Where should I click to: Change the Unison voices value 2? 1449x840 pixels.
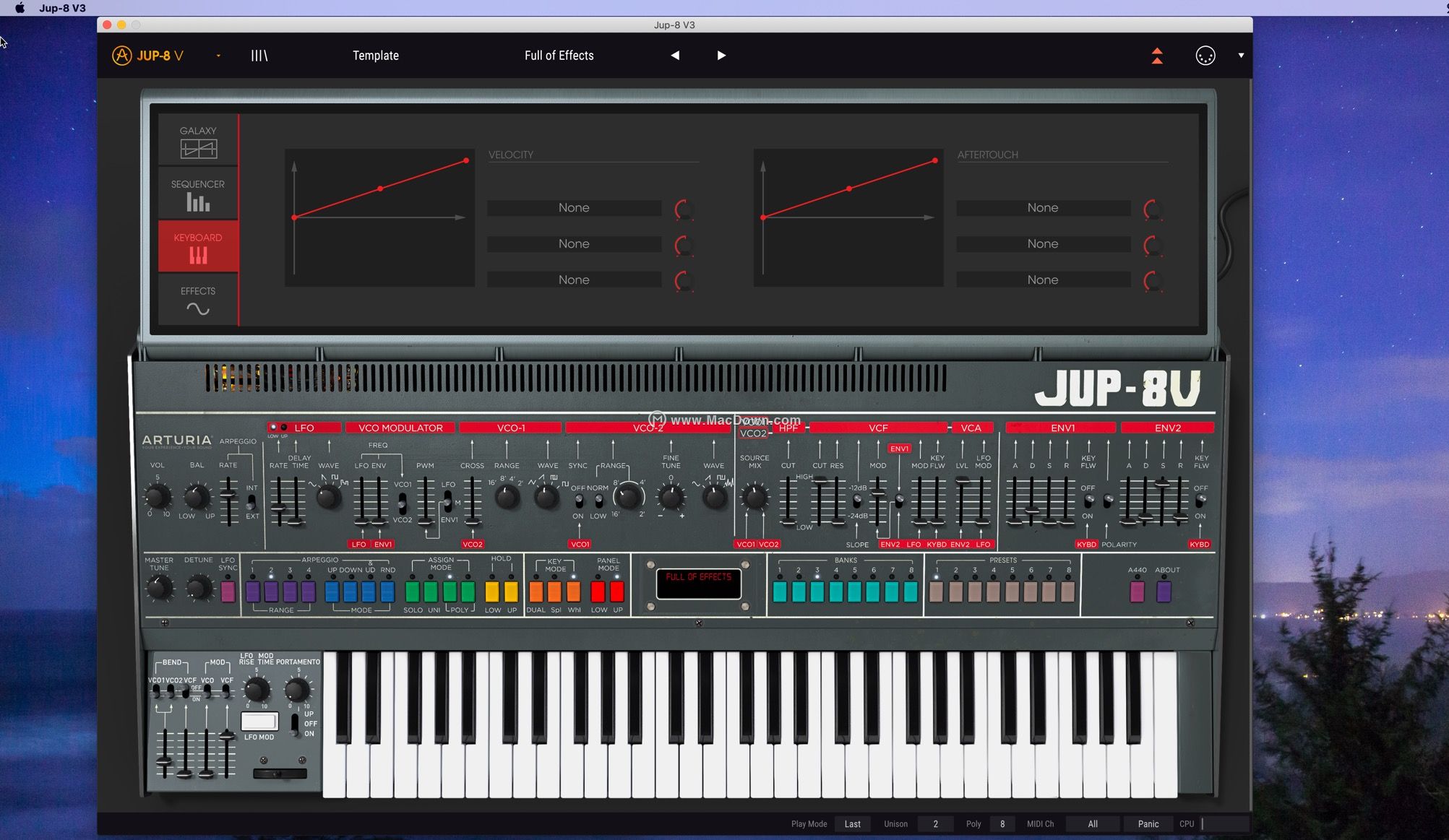[935, 824]
